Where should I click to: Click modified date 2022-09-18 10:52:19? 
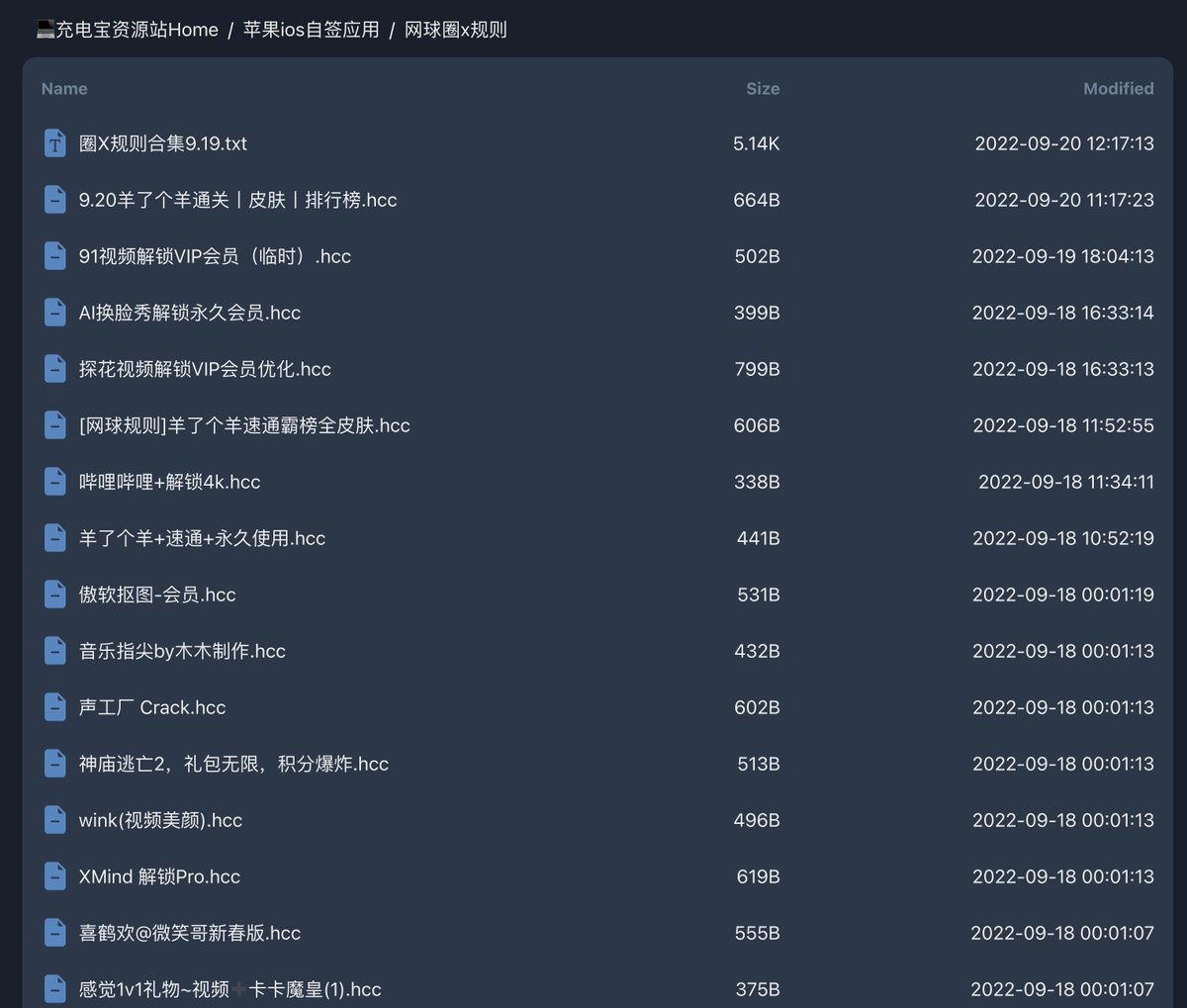(1063, 538)
